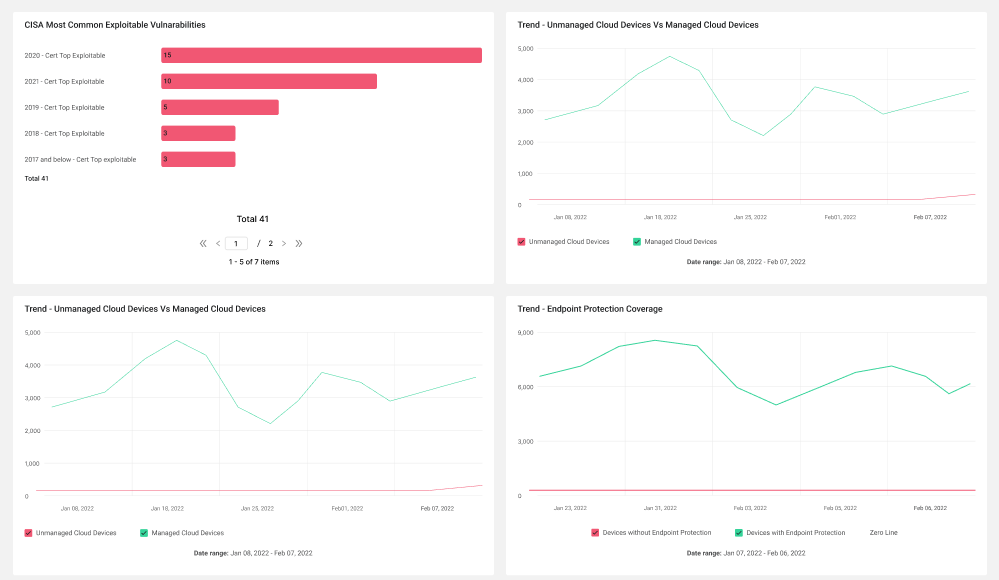Click the Feb 03, 2022 axis date
The height and width of the screenshot is (580, 999).
click(x=750, y=509)
